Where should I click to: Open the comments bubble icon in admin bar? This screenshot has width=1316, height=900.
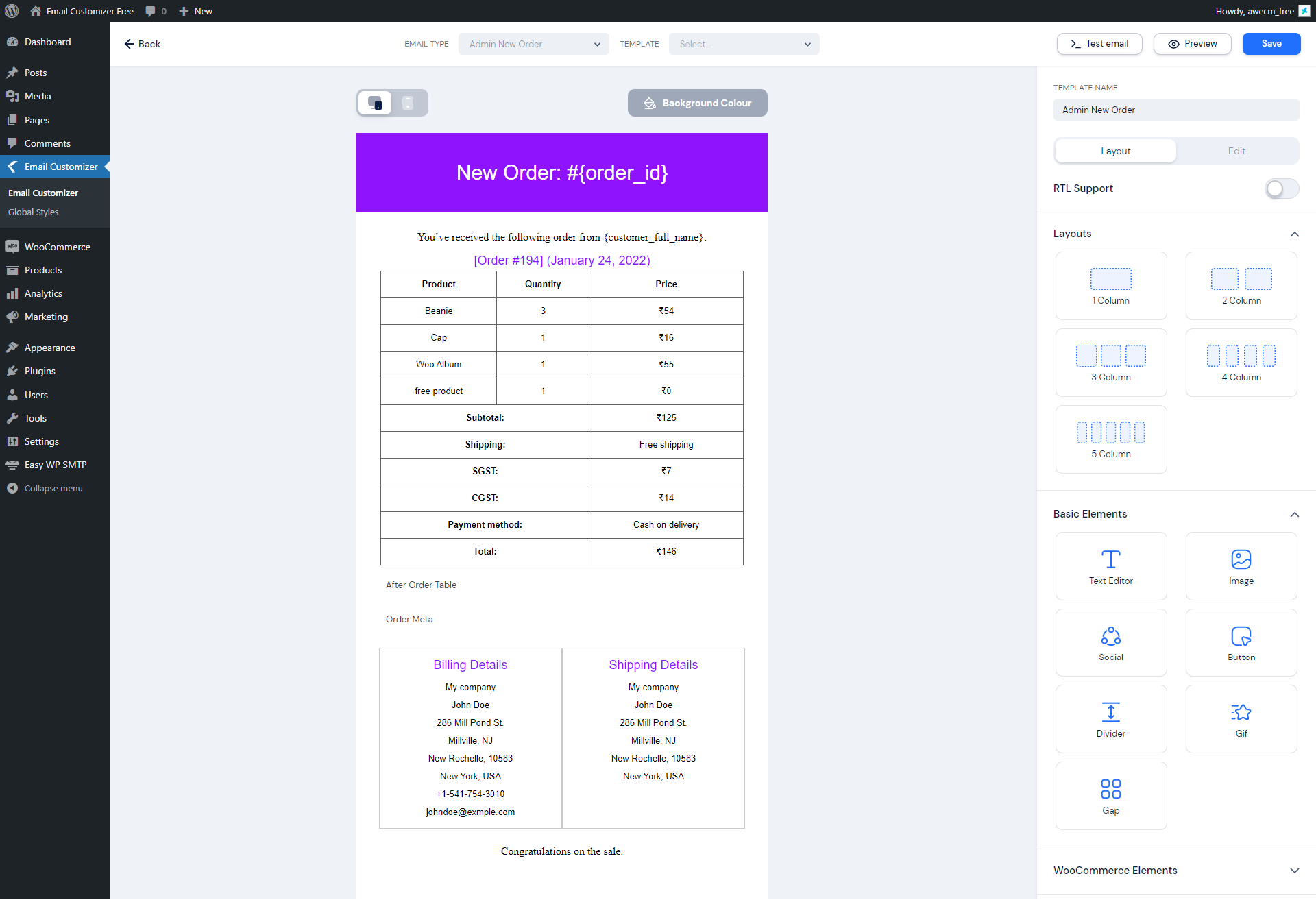(150, 11)
